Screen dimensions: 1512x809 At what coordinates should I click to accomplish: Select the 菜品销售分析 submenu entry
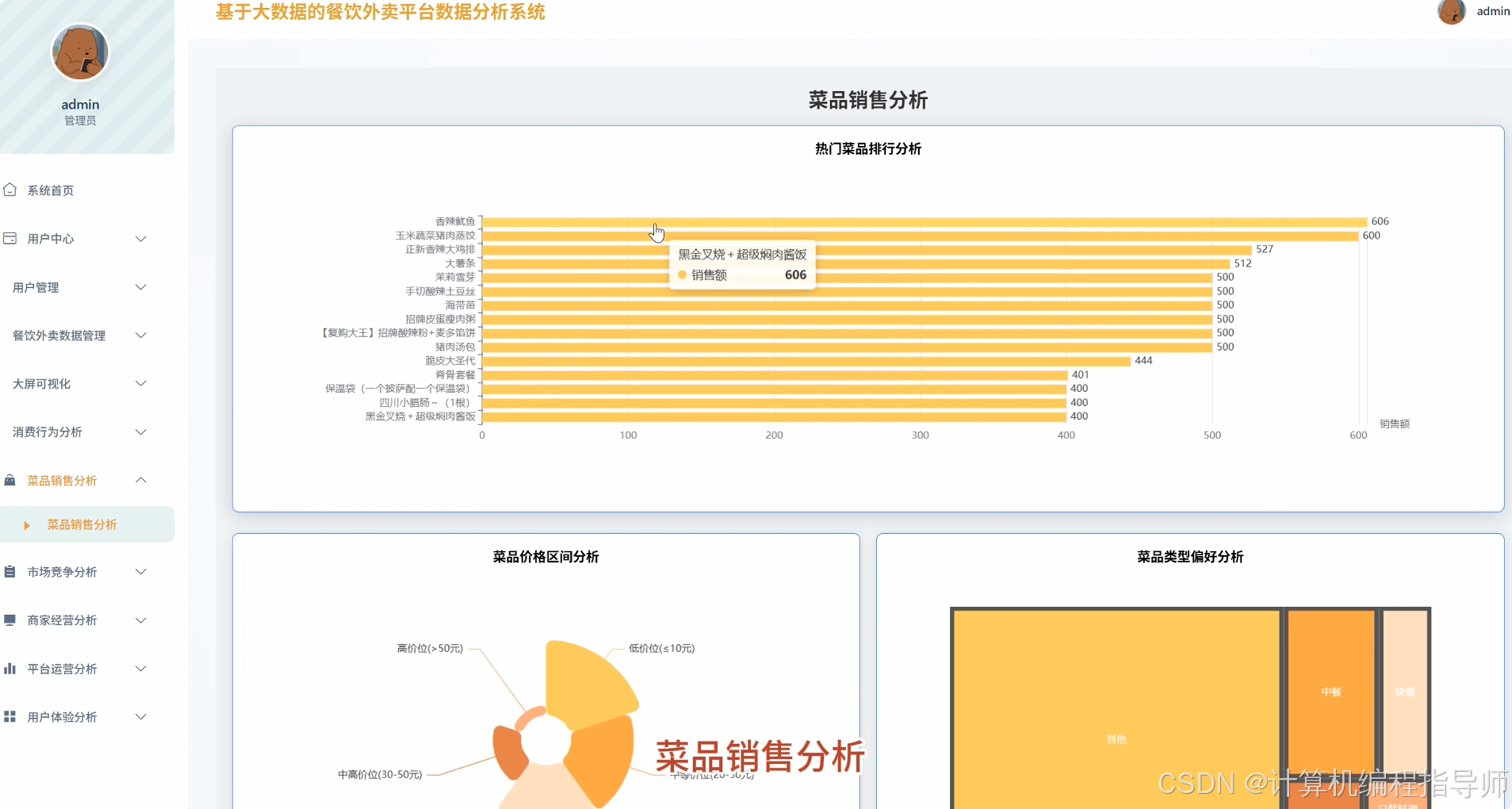tap(80, 525)
